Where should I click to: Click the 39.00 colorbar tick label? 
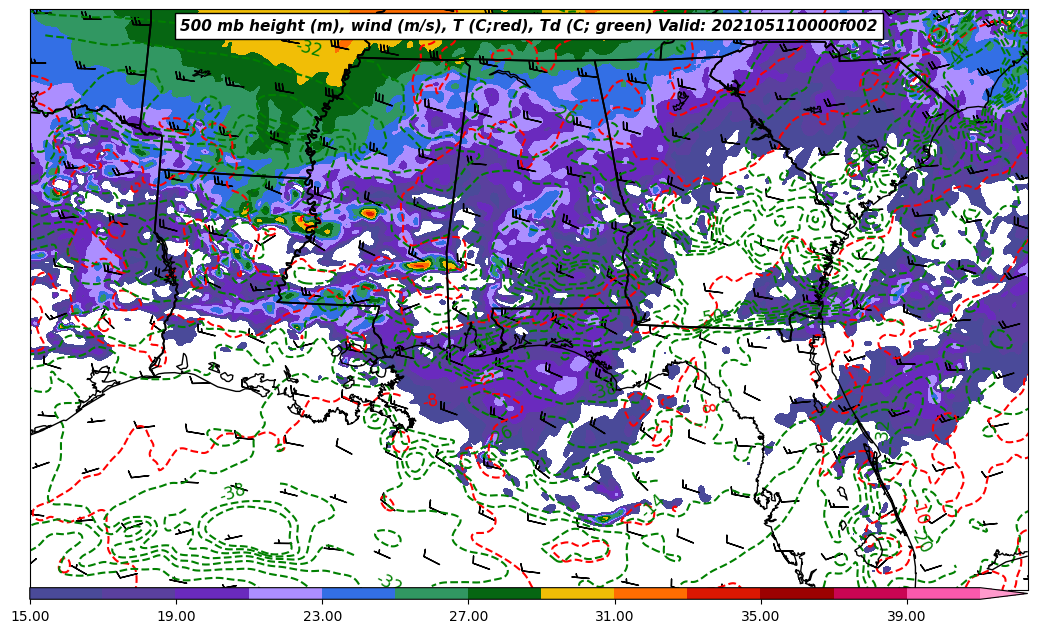(906, 616)
